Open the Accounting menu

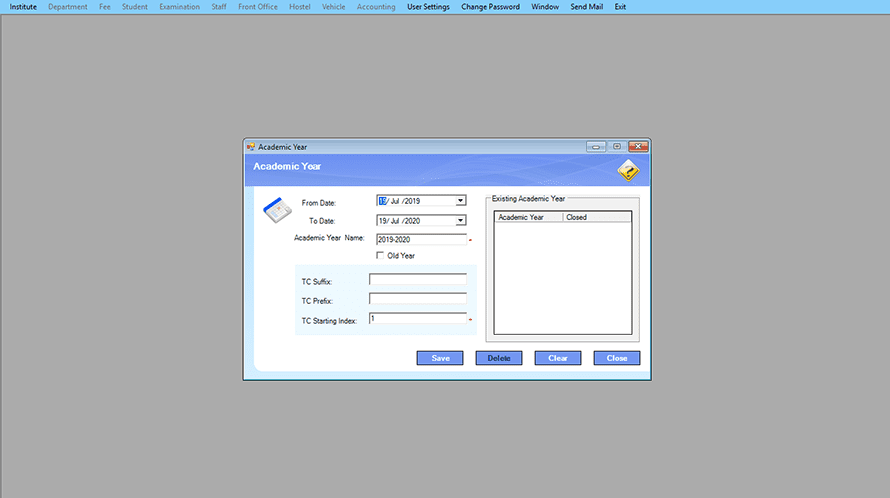click(376, 7)
